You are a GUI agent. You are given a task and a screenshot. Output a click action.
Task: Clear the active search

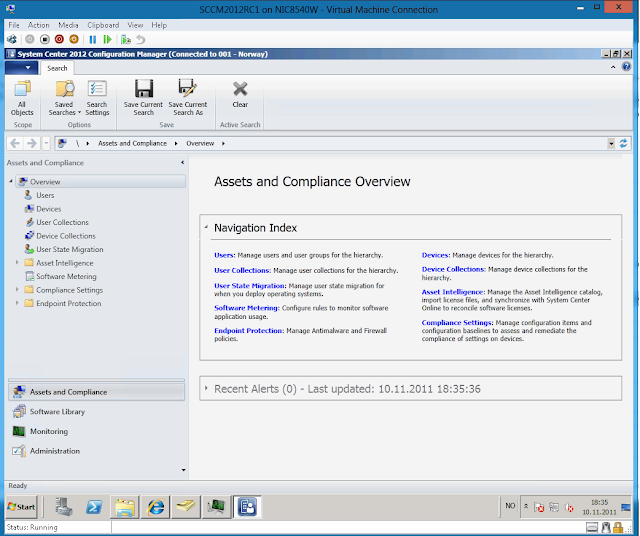[x=240, y=95]
